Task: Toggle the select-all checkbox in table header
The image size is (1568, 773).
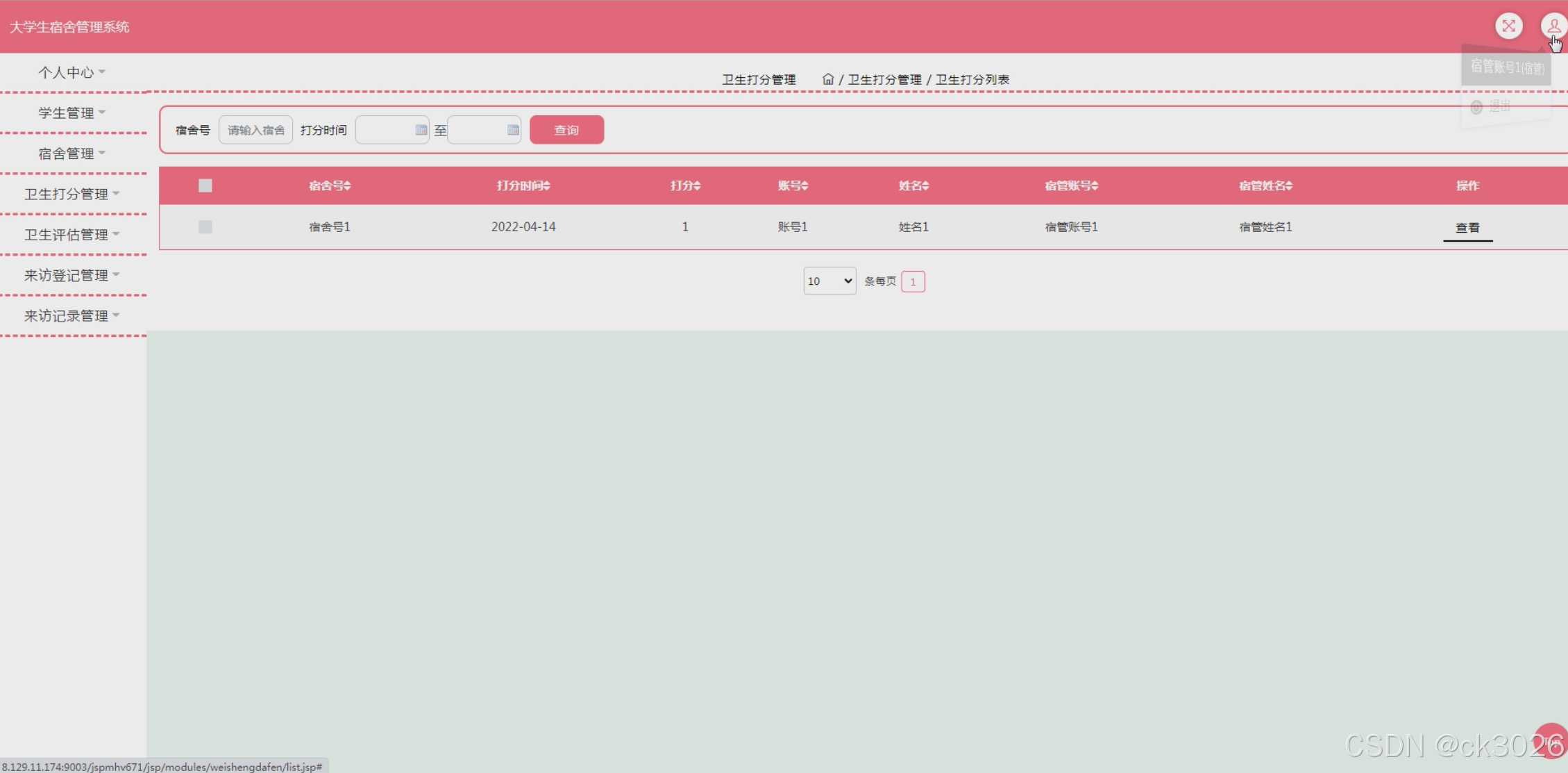Action: click(205, 185)
